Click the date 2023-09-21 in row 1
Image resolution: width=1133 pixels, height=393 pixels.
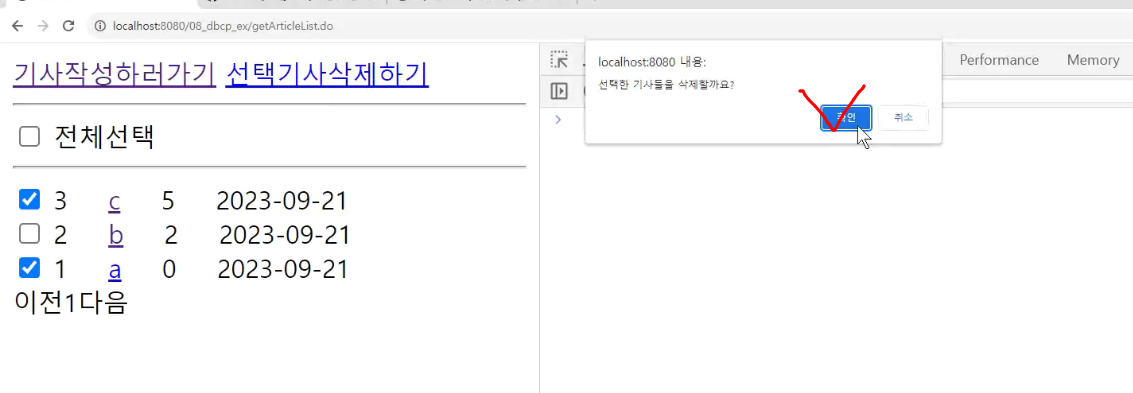coord(283,269)
